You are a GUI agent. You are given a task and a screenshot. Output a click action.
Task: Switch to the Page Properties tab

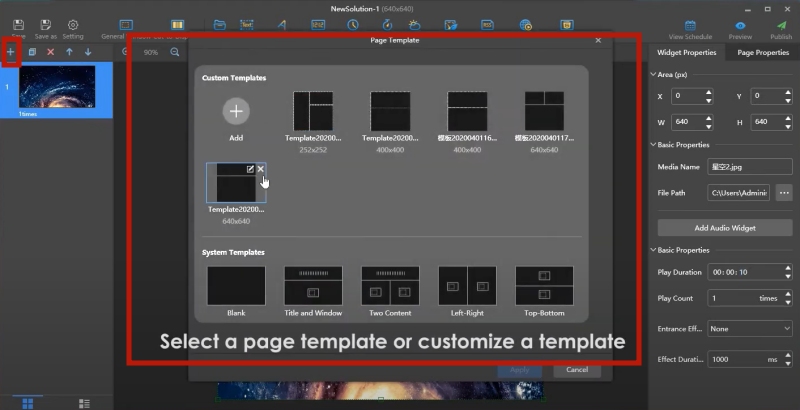(762, 52)
